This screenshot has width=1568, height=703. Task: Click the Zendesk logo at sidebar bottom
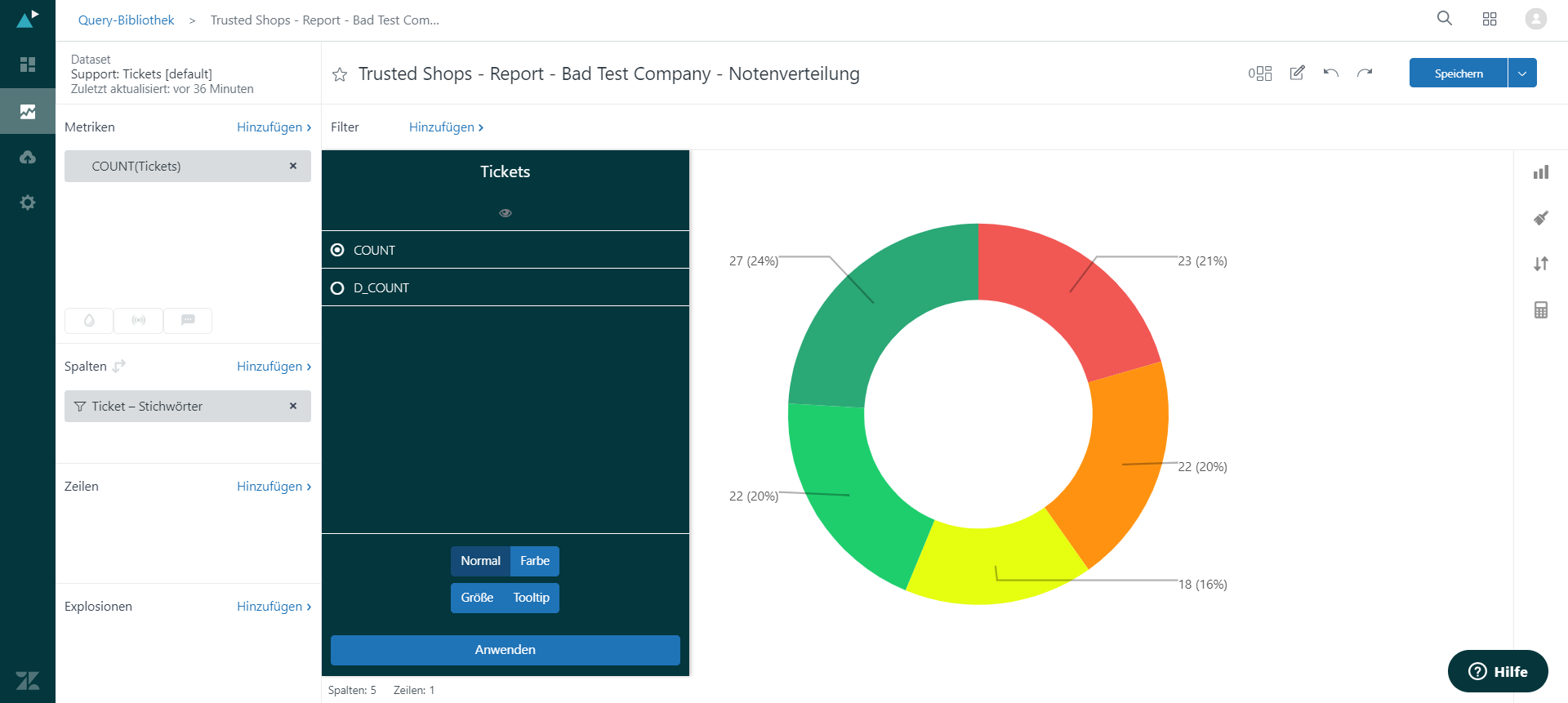28,680
